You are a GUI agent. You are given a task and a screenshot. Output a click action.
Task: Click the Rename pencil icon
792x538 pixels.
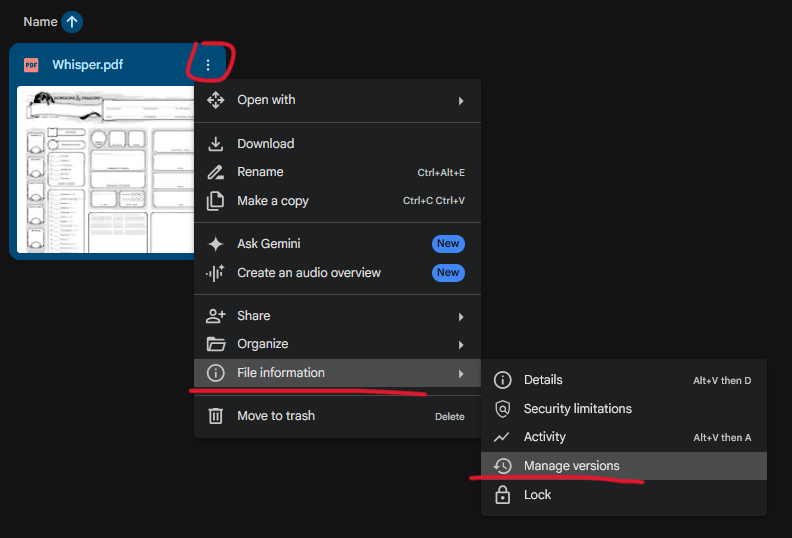tap(216, 172)
